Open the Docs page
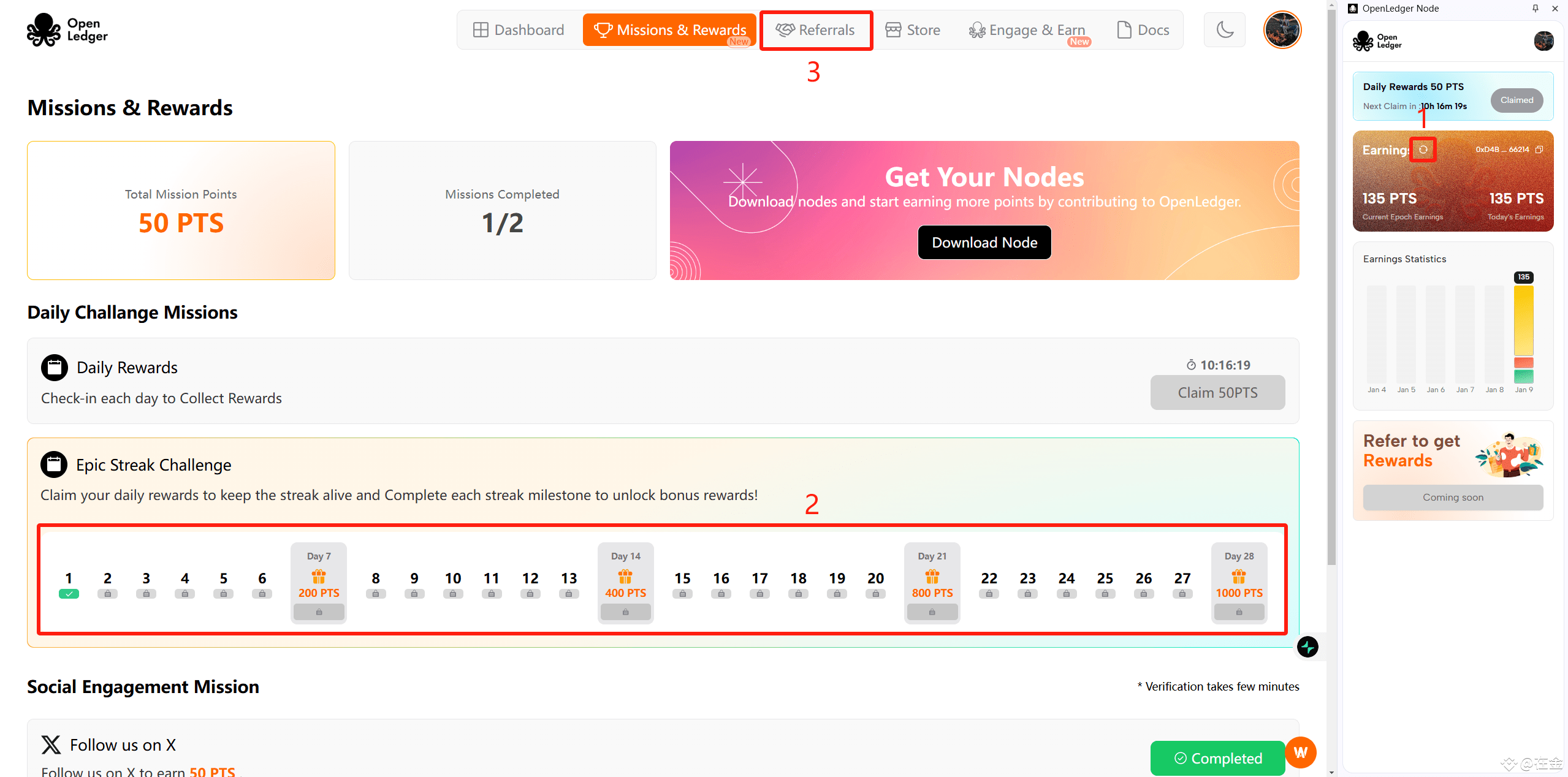This screenshot has width=1568, height=777. click(x=1143, y=30)
